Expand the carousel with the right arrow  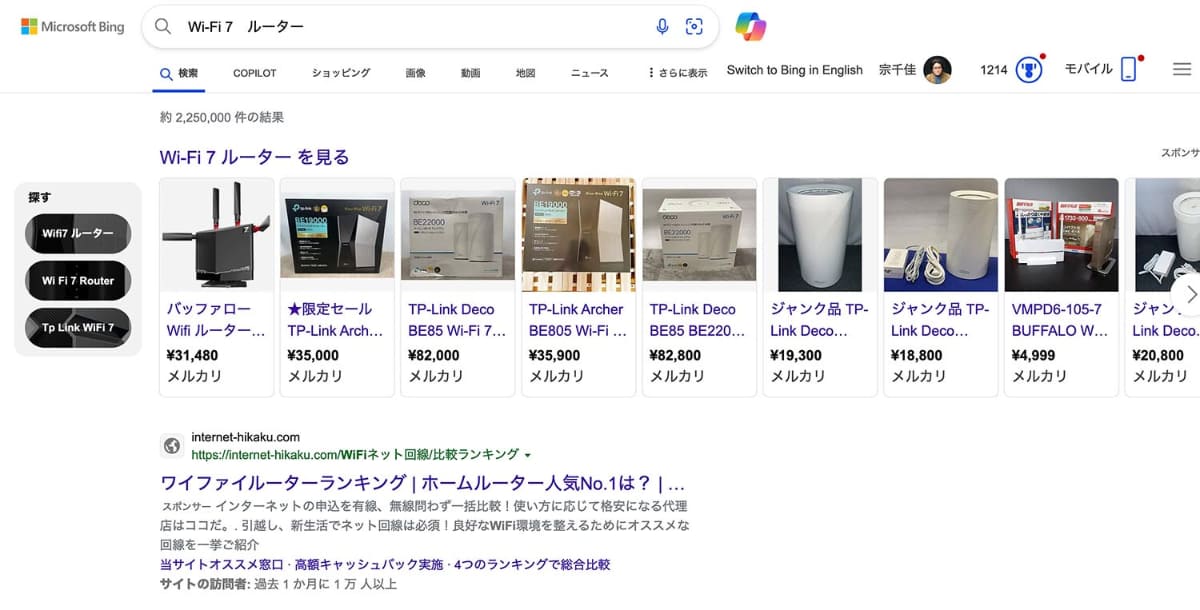click(1191, 295)
